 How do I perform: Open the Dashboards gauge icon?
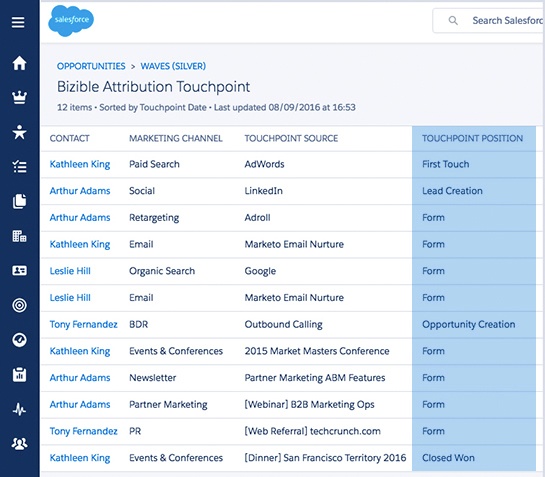(x=19, y=340)
